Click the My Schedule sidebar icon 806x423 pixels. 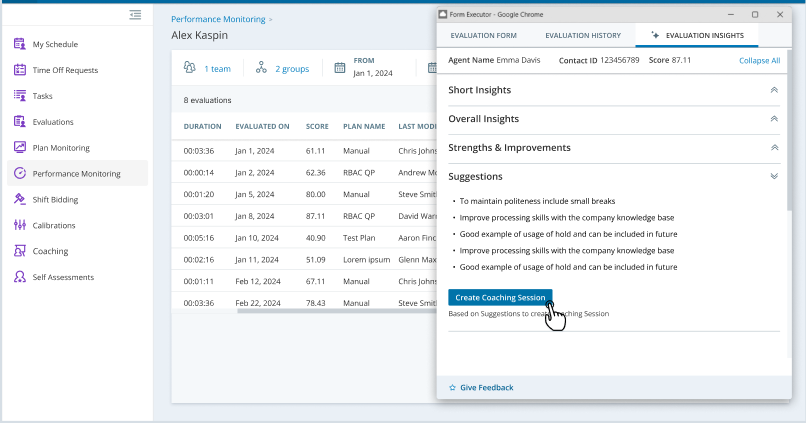(x=19, y=44)
